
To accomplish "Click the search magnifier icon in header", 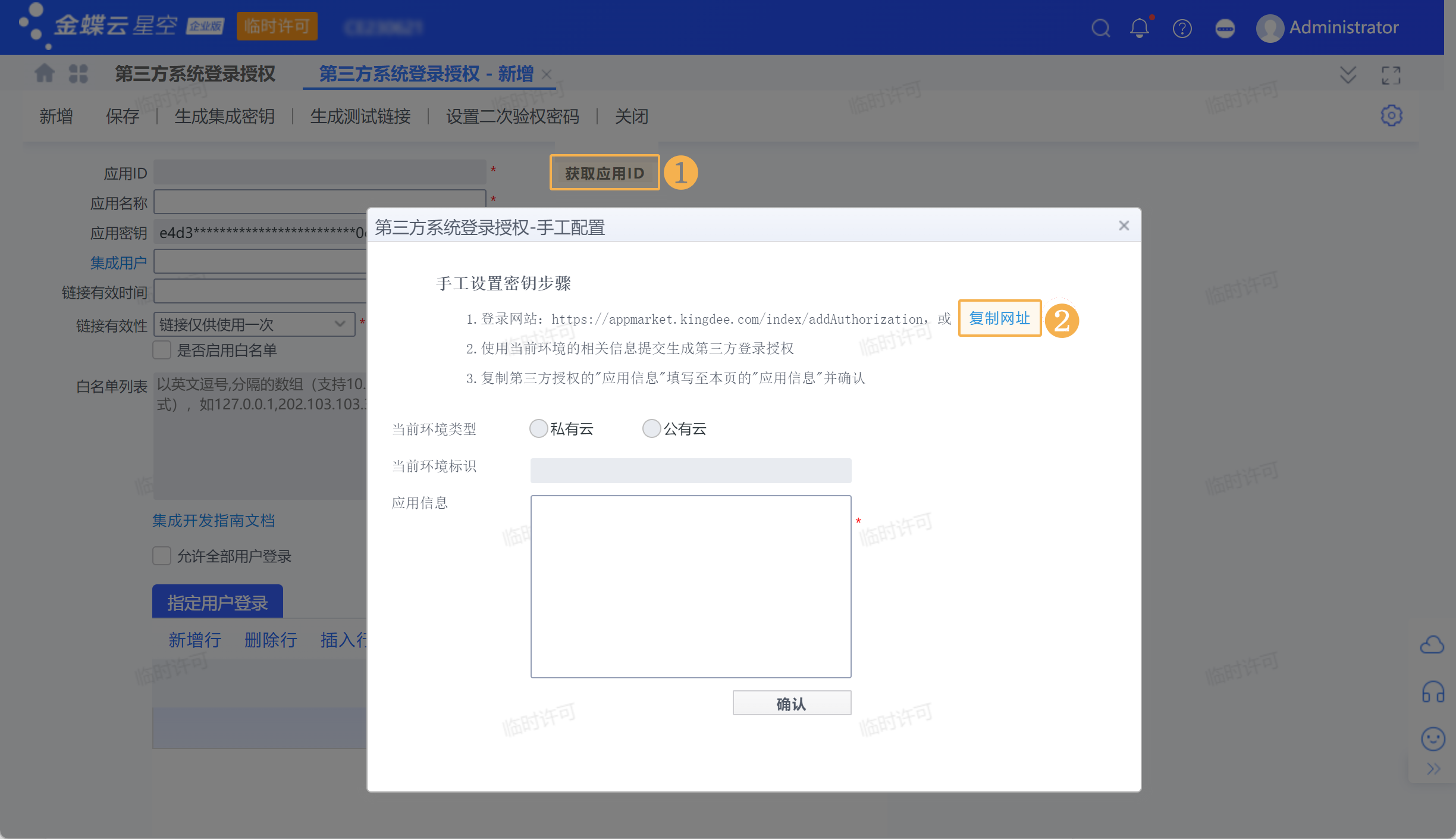I will tap(1101, 28).
